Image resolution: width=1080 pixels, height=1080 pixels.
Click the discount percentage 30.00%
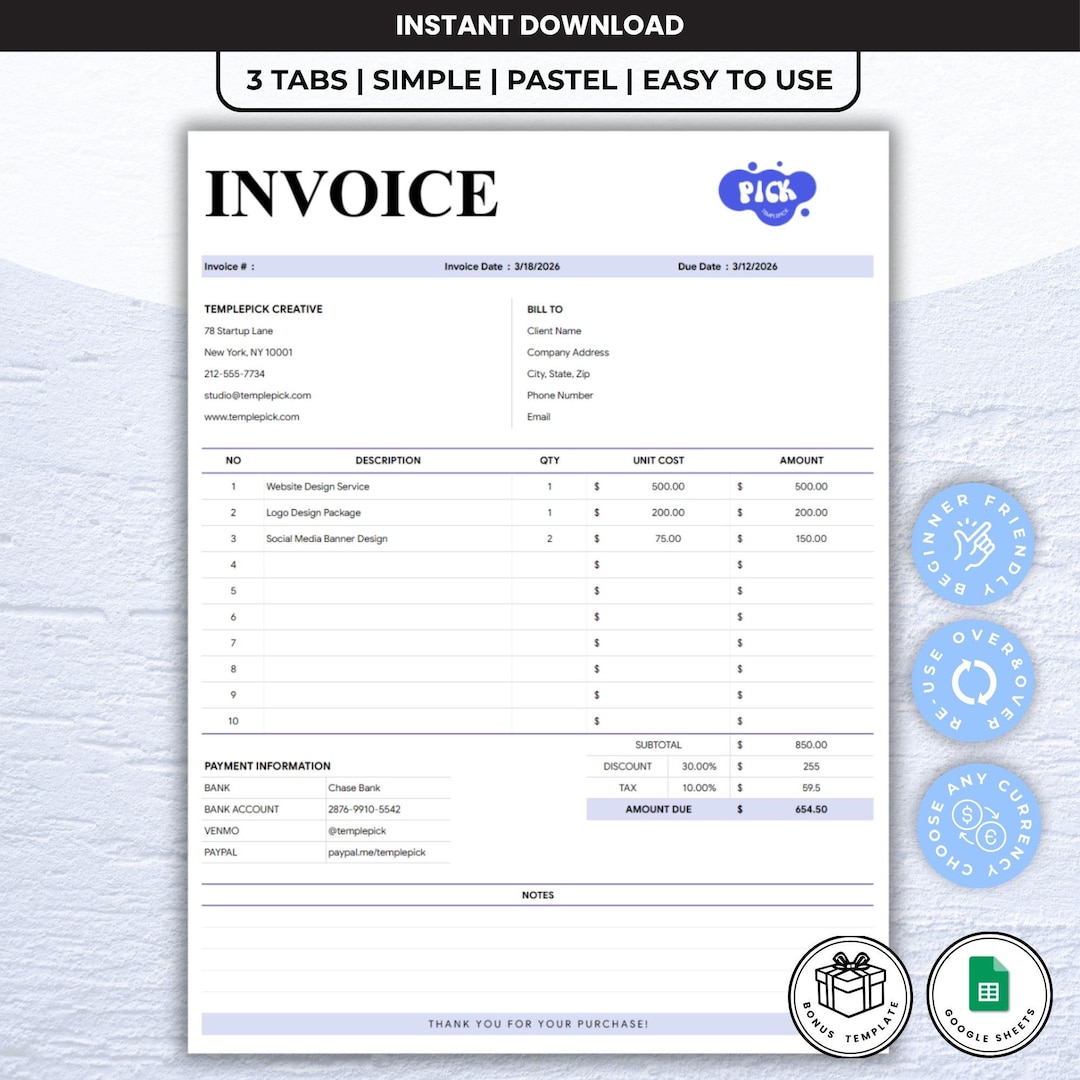point(699,766)
